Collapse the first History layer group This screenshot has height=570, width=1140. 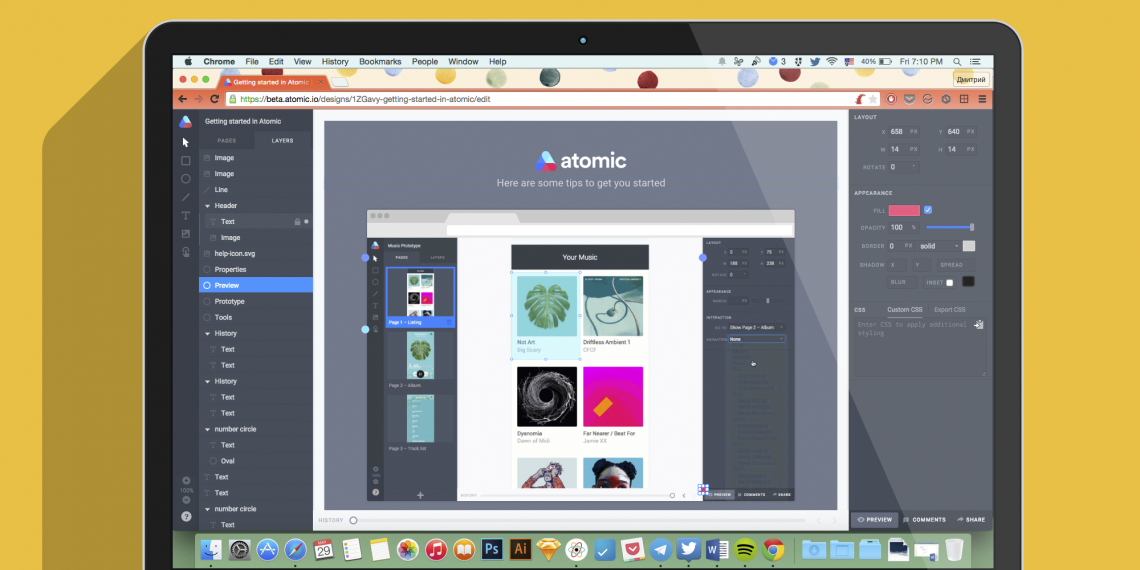click(207, 334)
